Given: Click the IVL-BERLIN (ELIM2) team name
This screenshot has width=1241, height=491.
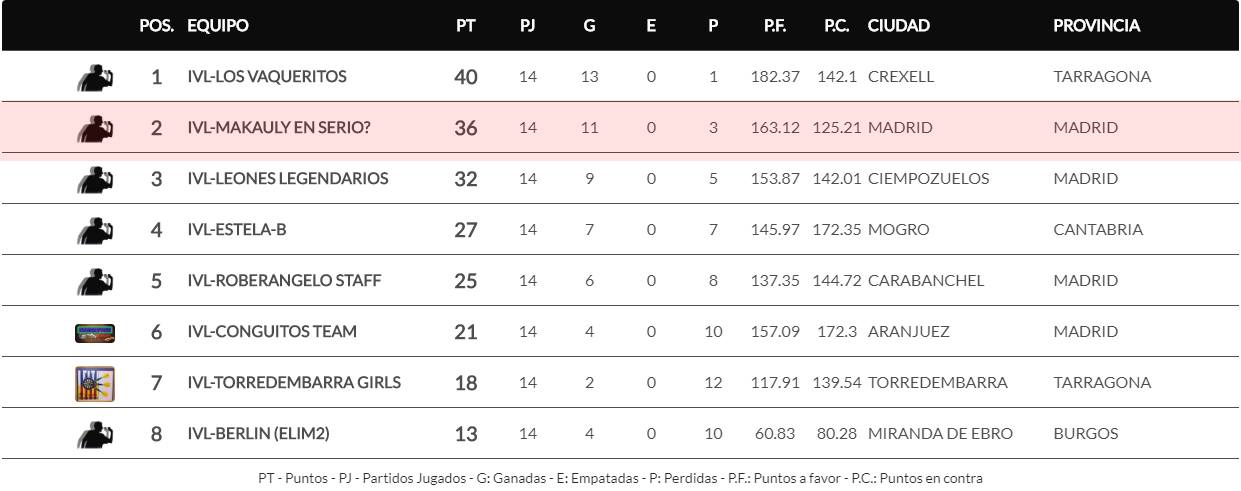Looking at the screenshot, I should click(x=258, y=434).
